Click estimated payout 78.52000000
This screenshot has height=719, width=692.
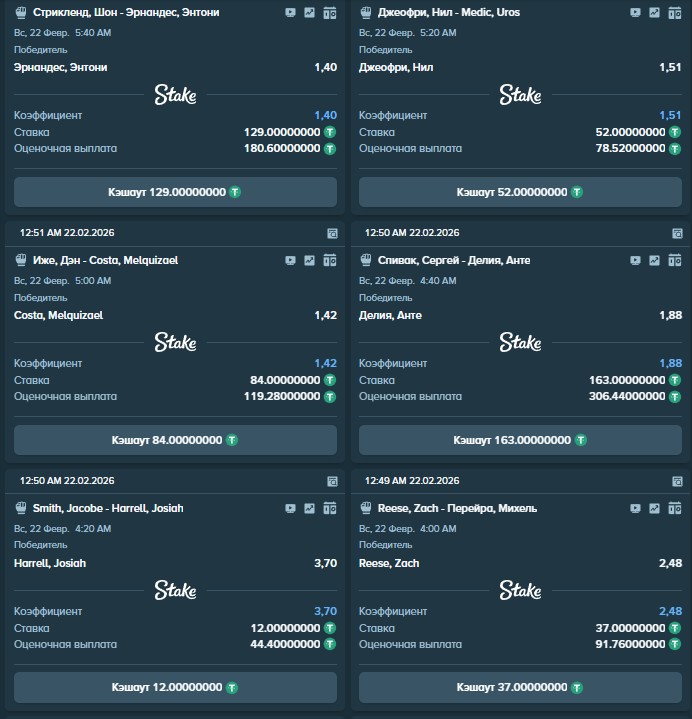point(631,149)
